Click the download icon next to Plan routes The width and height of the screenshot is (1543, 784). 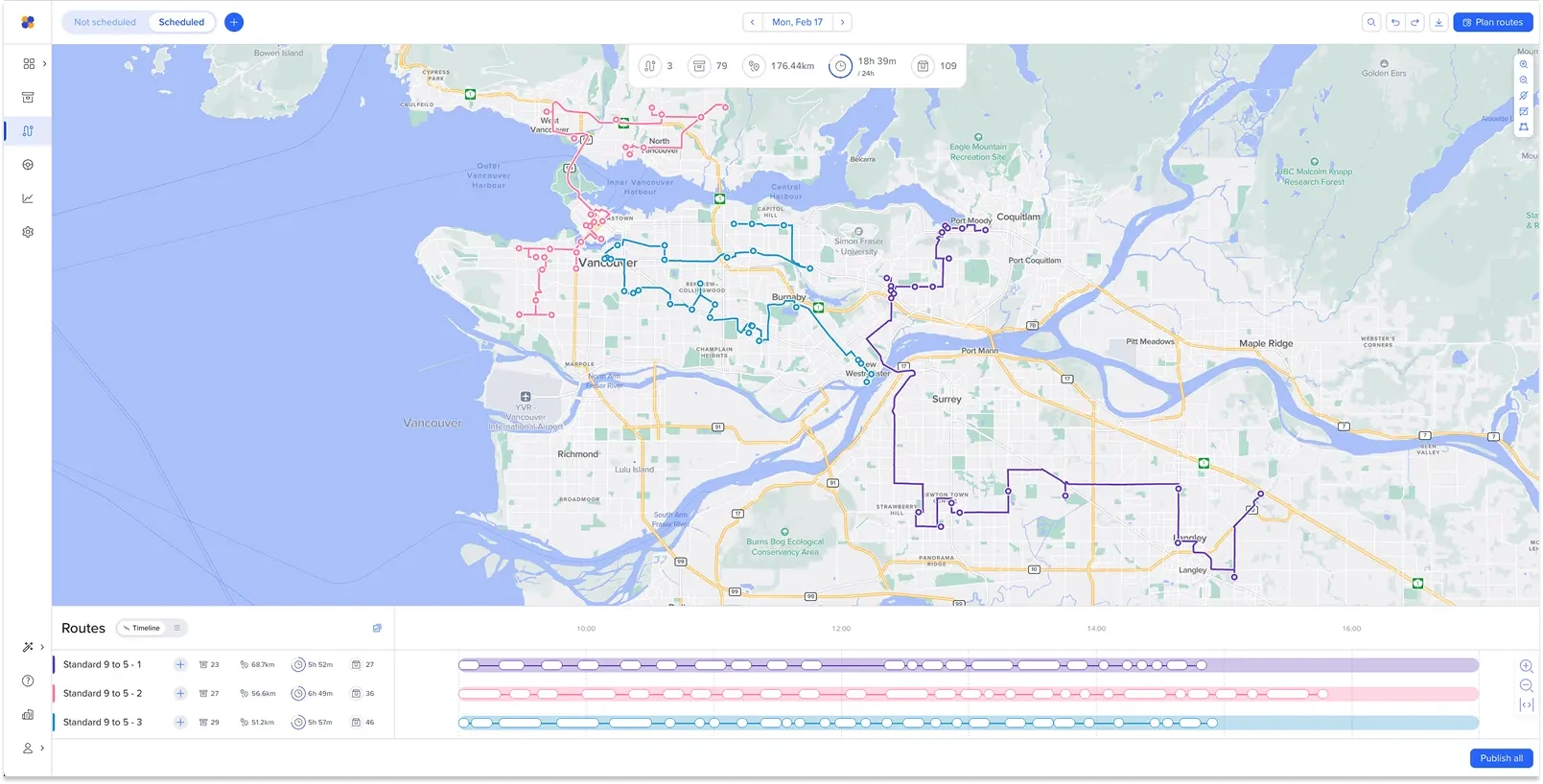(x=1438, y=22)
